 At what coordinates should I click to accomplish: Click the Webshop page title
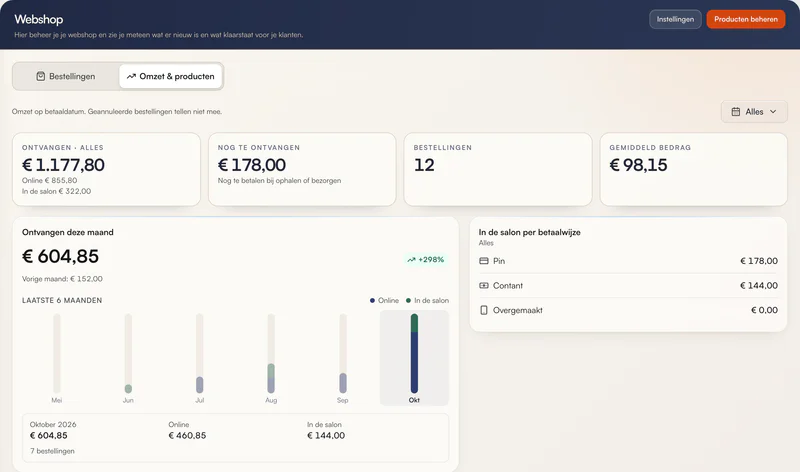[39, 19]
